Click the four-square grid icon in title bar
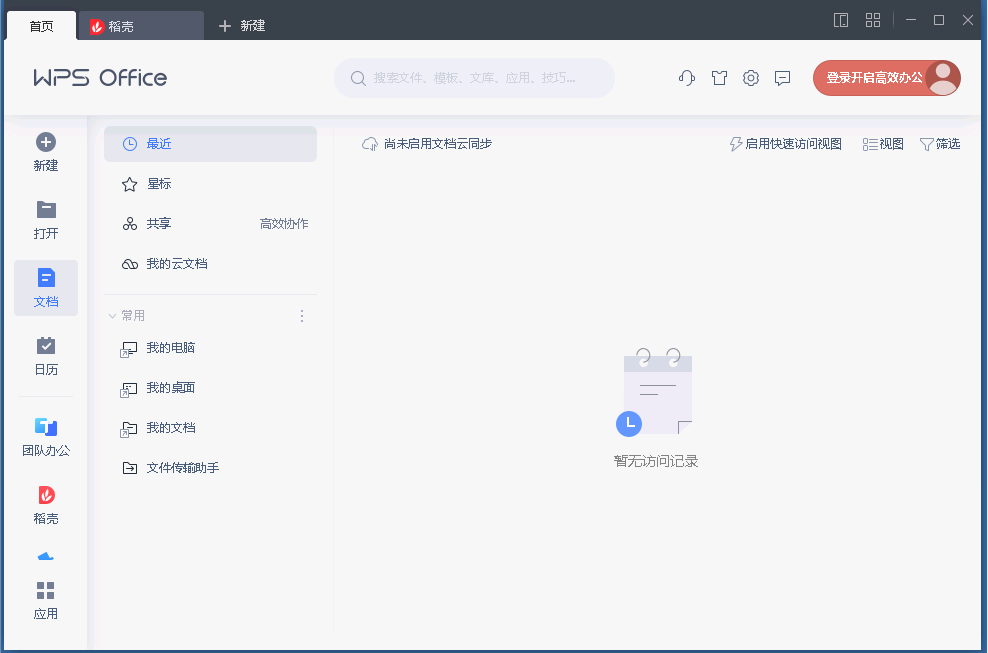Viewport: 988px width, 653px height. coord(873,20)
